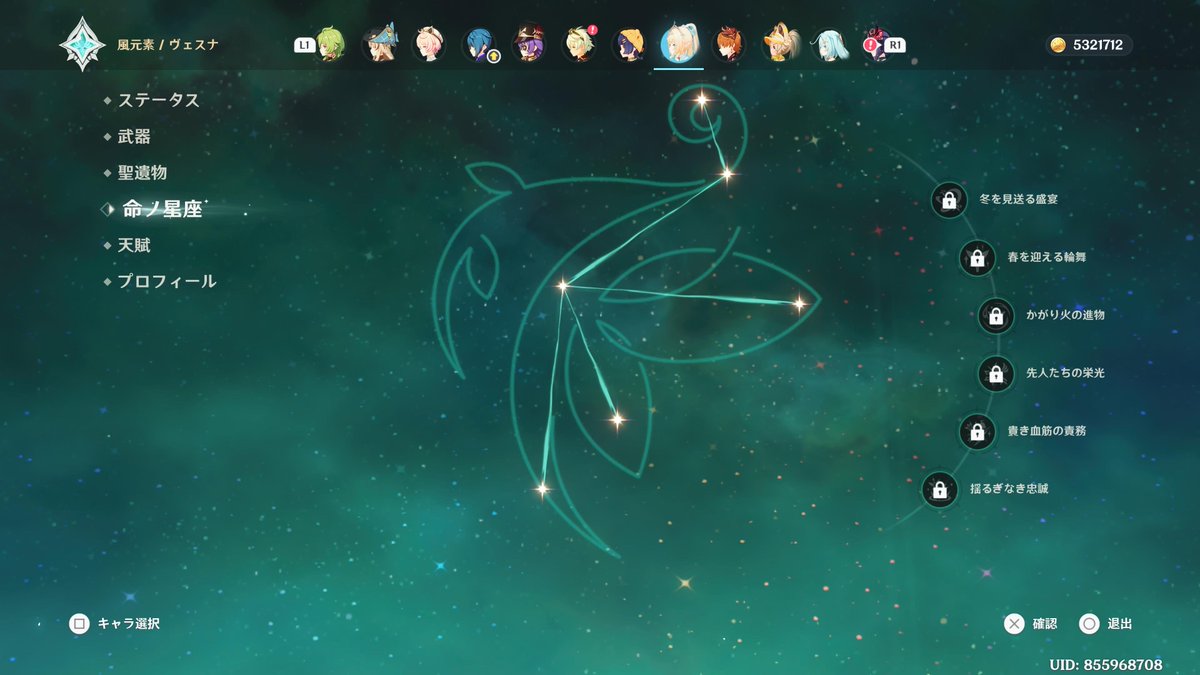This screenshot has height=675, width=1200.
Task: Open locked constellation 貴き血筋の責務 icon
Action: [977, 432]
